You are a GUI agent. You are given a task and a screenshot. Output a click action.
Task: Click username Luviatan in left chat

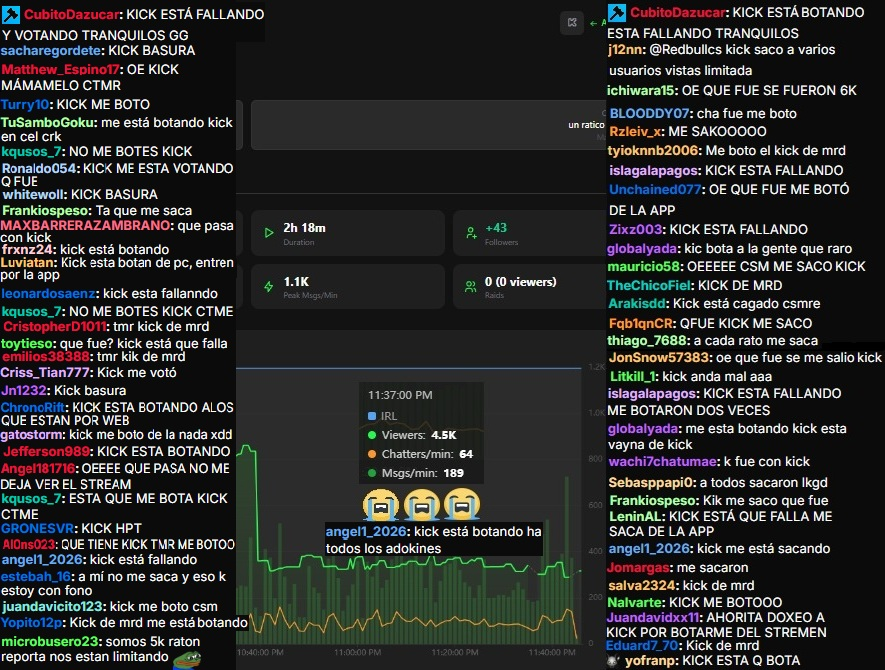coord(27,262)
